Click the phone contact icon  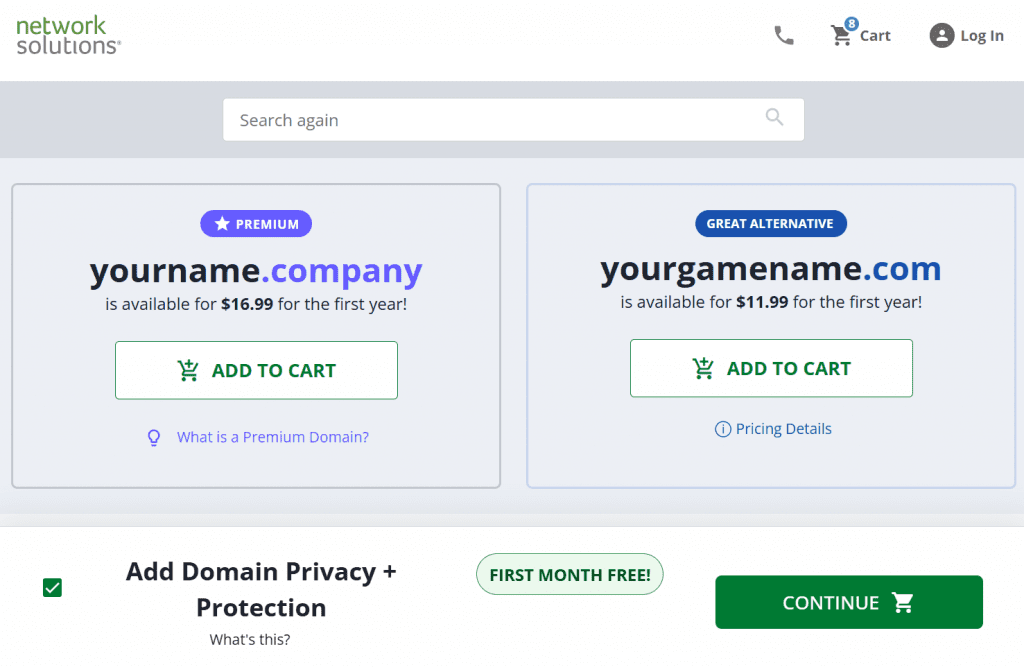[x=784, y=35]
